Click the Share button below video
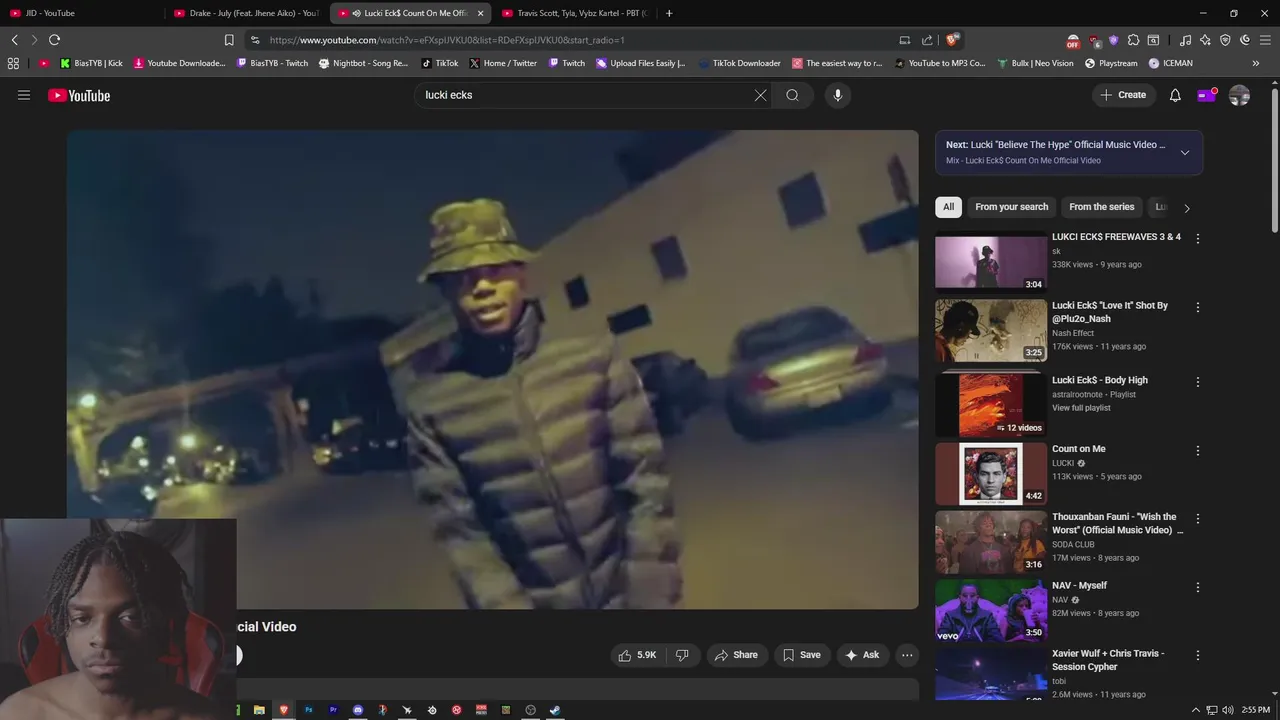 click(736, 655)
